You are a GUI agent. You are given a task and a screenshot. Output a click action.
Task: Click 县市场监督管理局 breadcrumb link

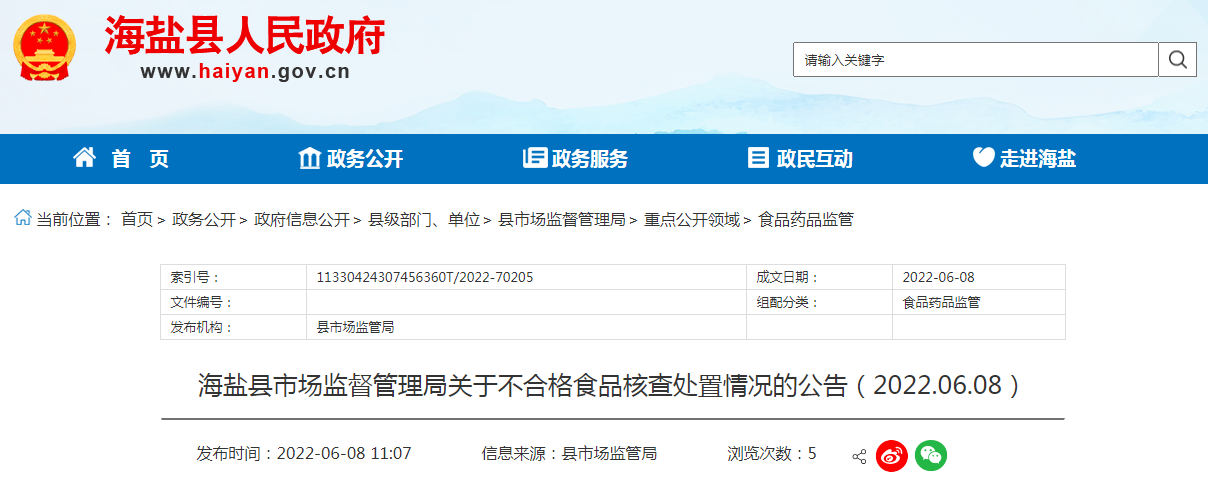pyautogui.click(x=561, y=220)
